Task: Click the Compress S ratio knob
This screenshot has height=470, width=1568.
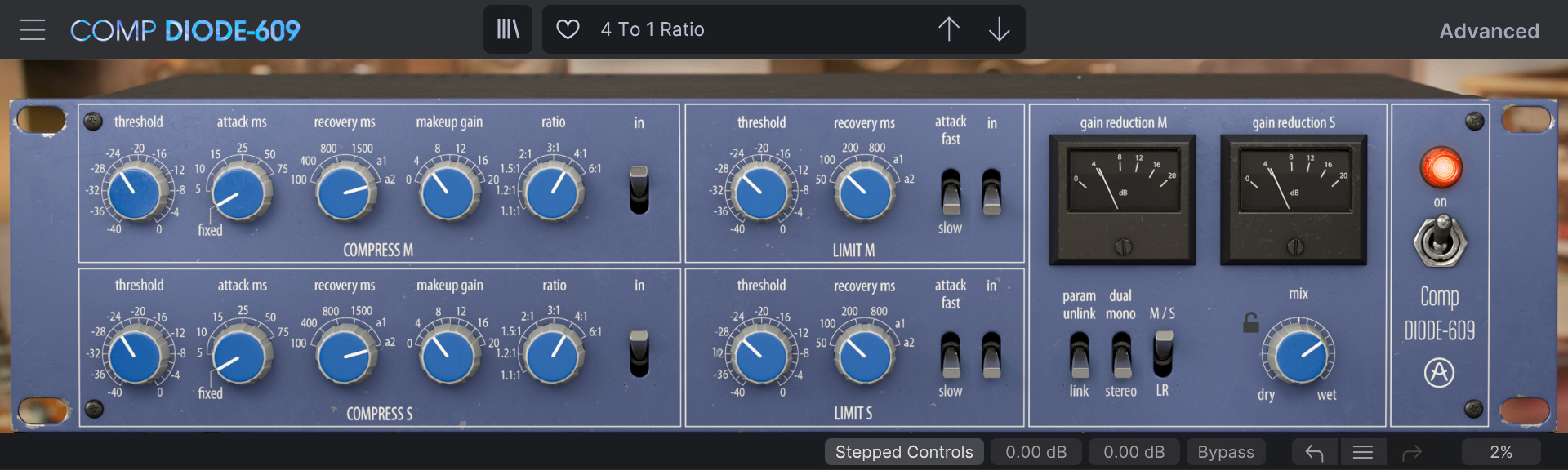Action: [552, 356]
